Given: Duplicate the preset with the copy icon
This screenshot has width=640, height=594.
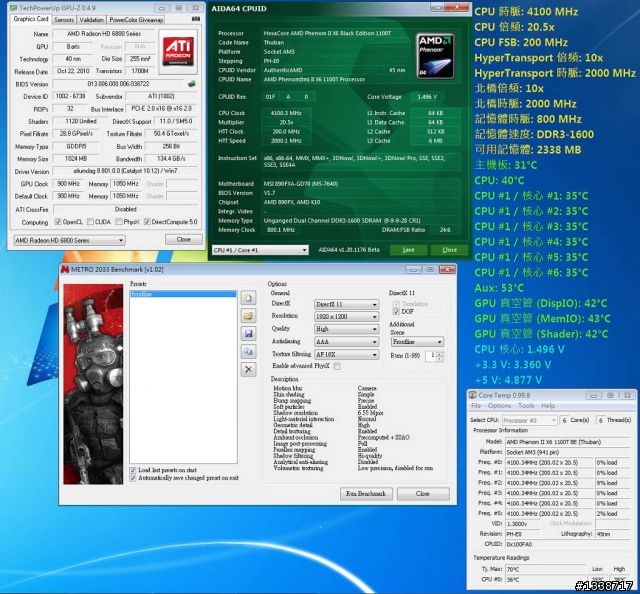Looking at the screenshot, I should [x=248, y=352].
